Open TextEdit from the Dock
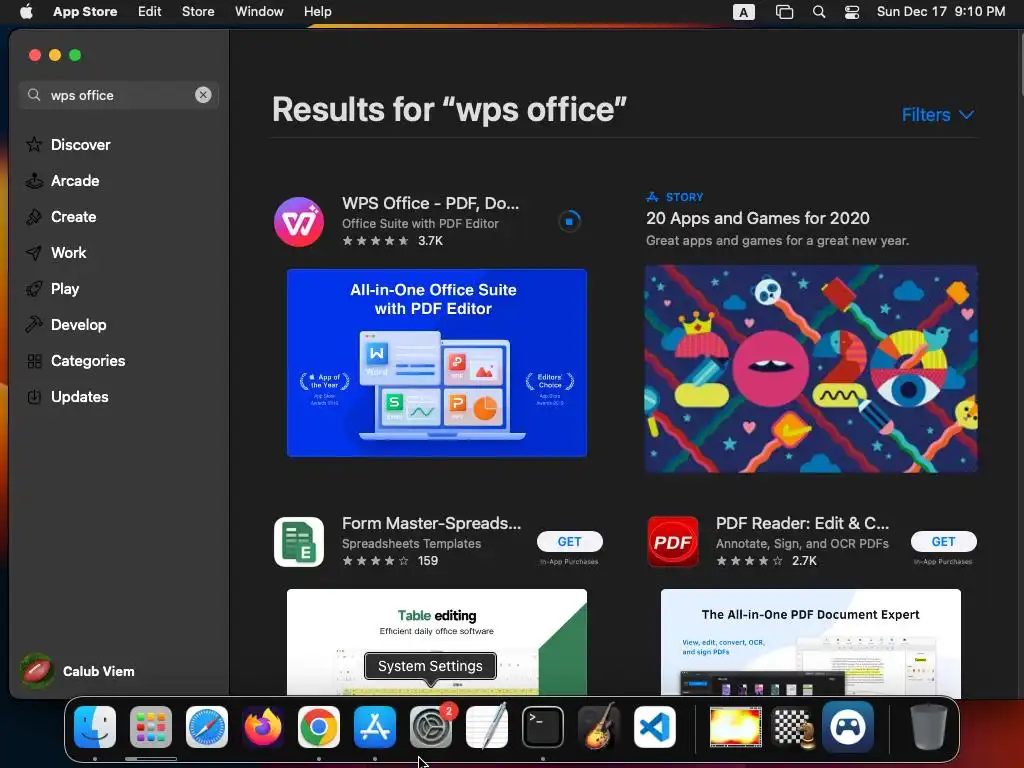 [x=487, y=727]
